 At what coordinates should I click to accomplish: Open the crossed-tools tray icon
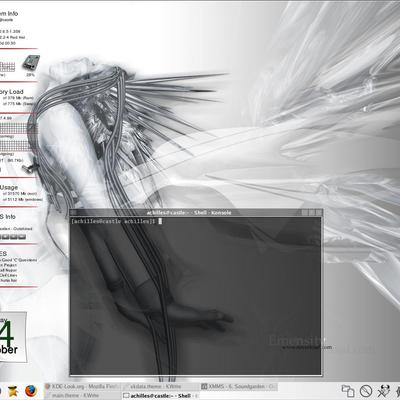[x=384, y=391]
